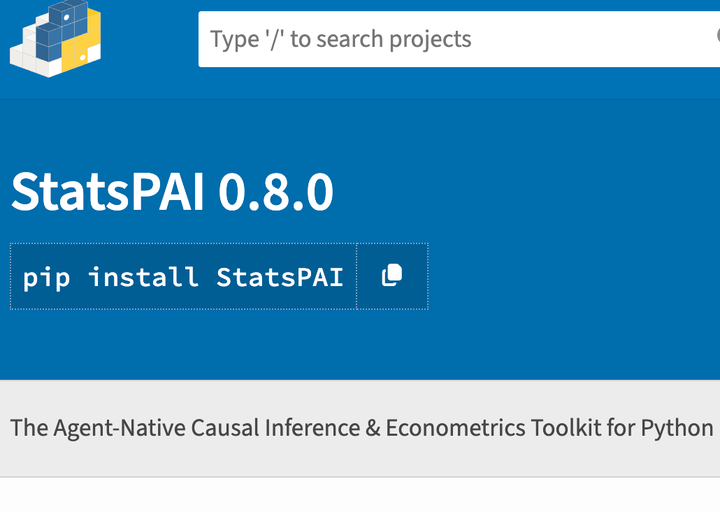This screenshot has width=720, height=512.
Task: Select the StatsPAI 0.8.0 heading
Action: pos(172,191)
